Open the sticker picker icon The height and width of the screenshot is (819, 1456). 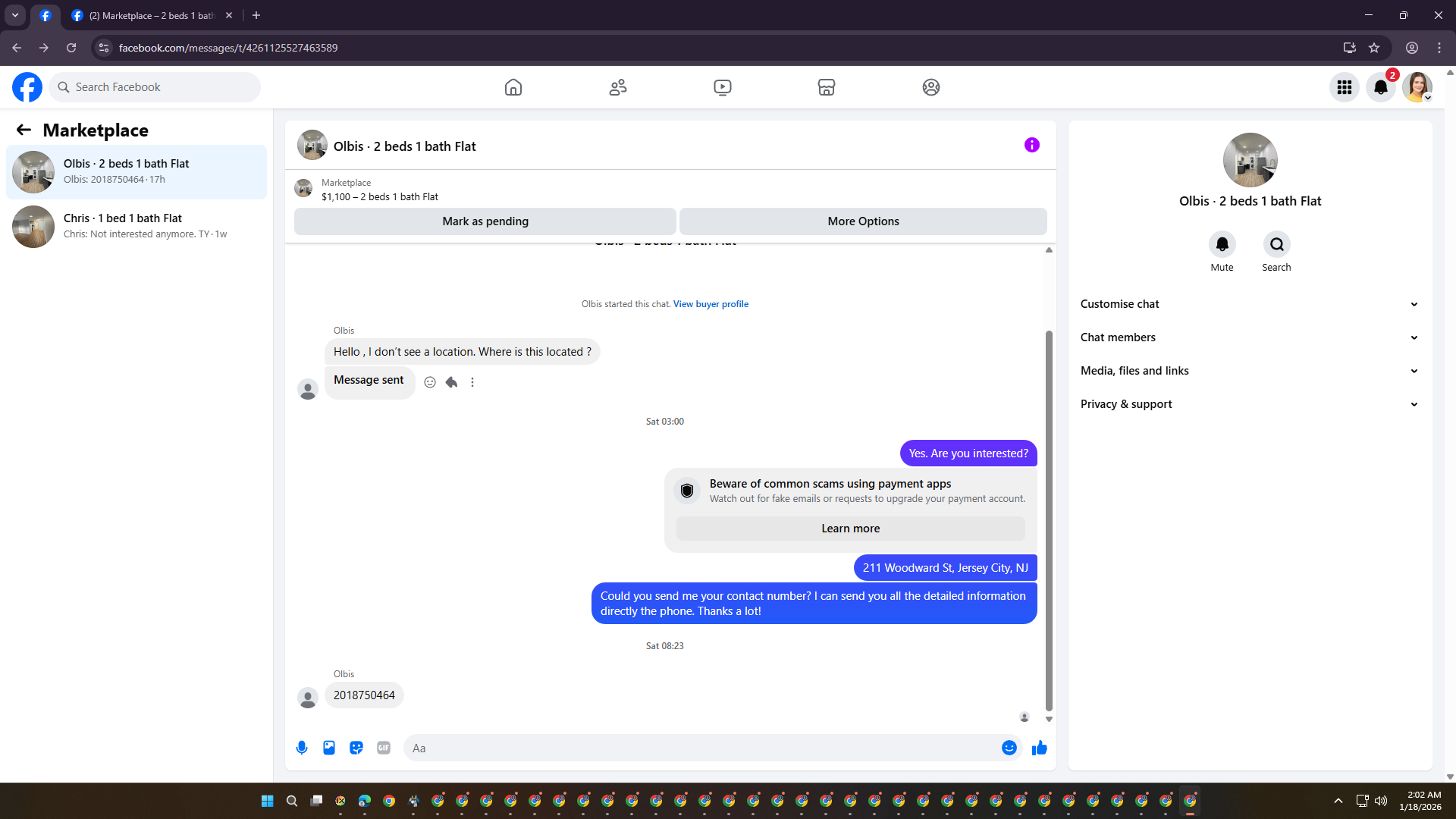click(x=356, y=748)
